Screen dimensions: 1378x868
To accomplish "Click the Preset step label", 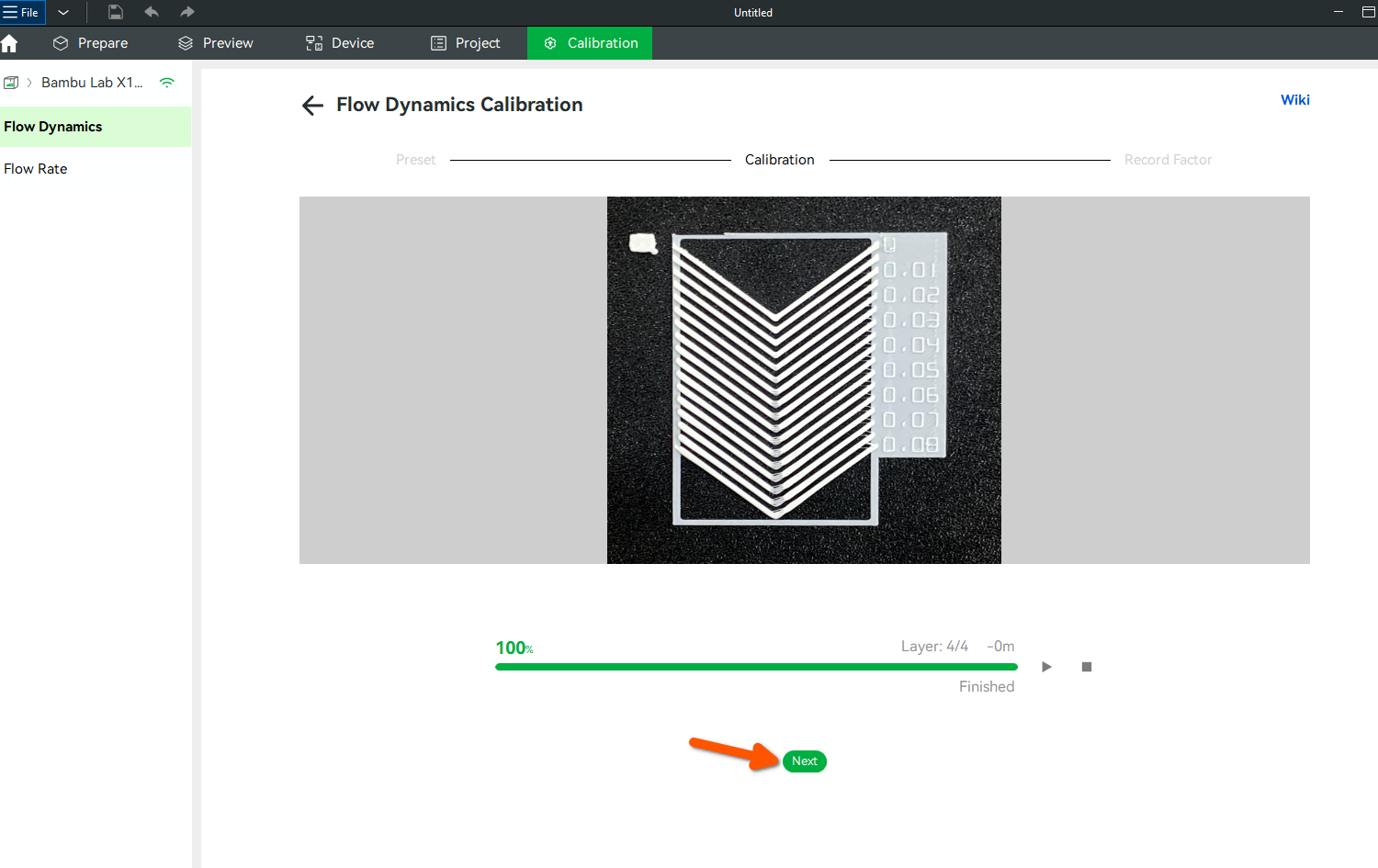I will pos(416,160).
